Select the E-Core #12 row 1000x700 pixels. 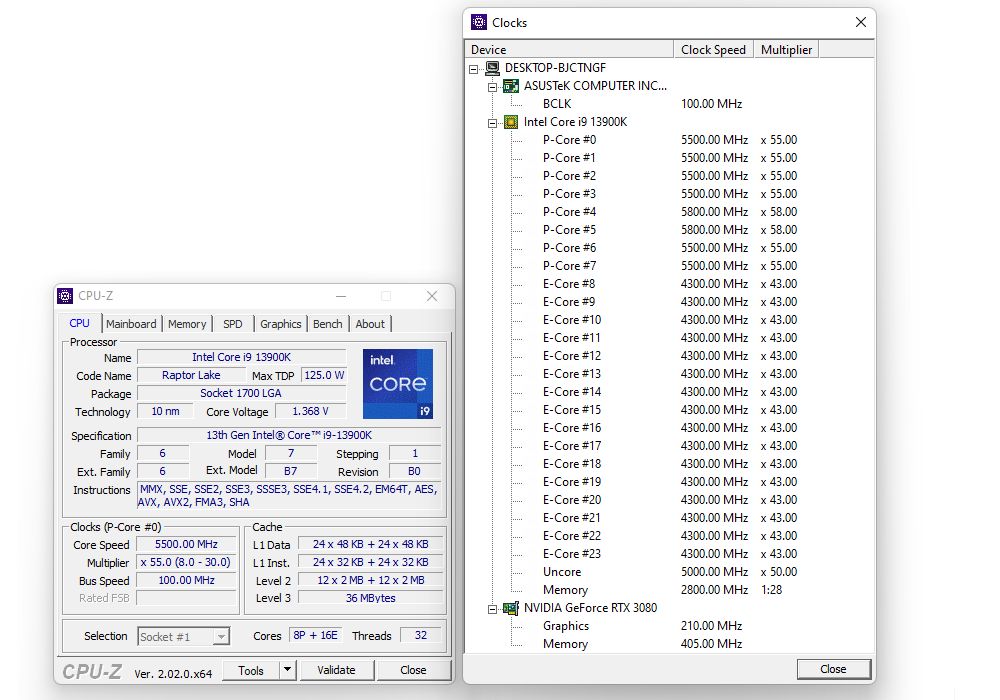coord(670,356)
